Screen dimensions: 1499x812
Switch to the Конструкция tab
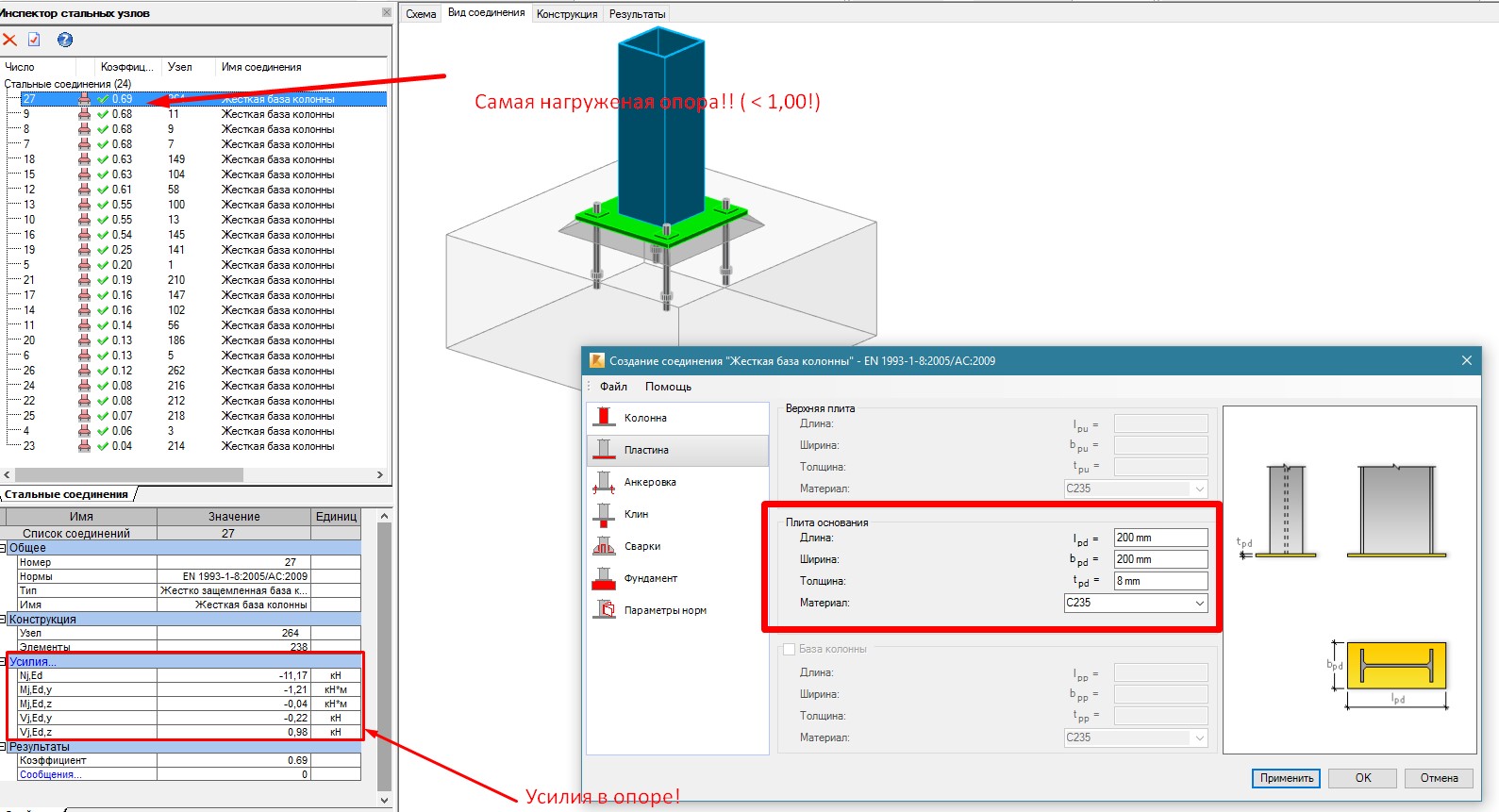[567, 14]
